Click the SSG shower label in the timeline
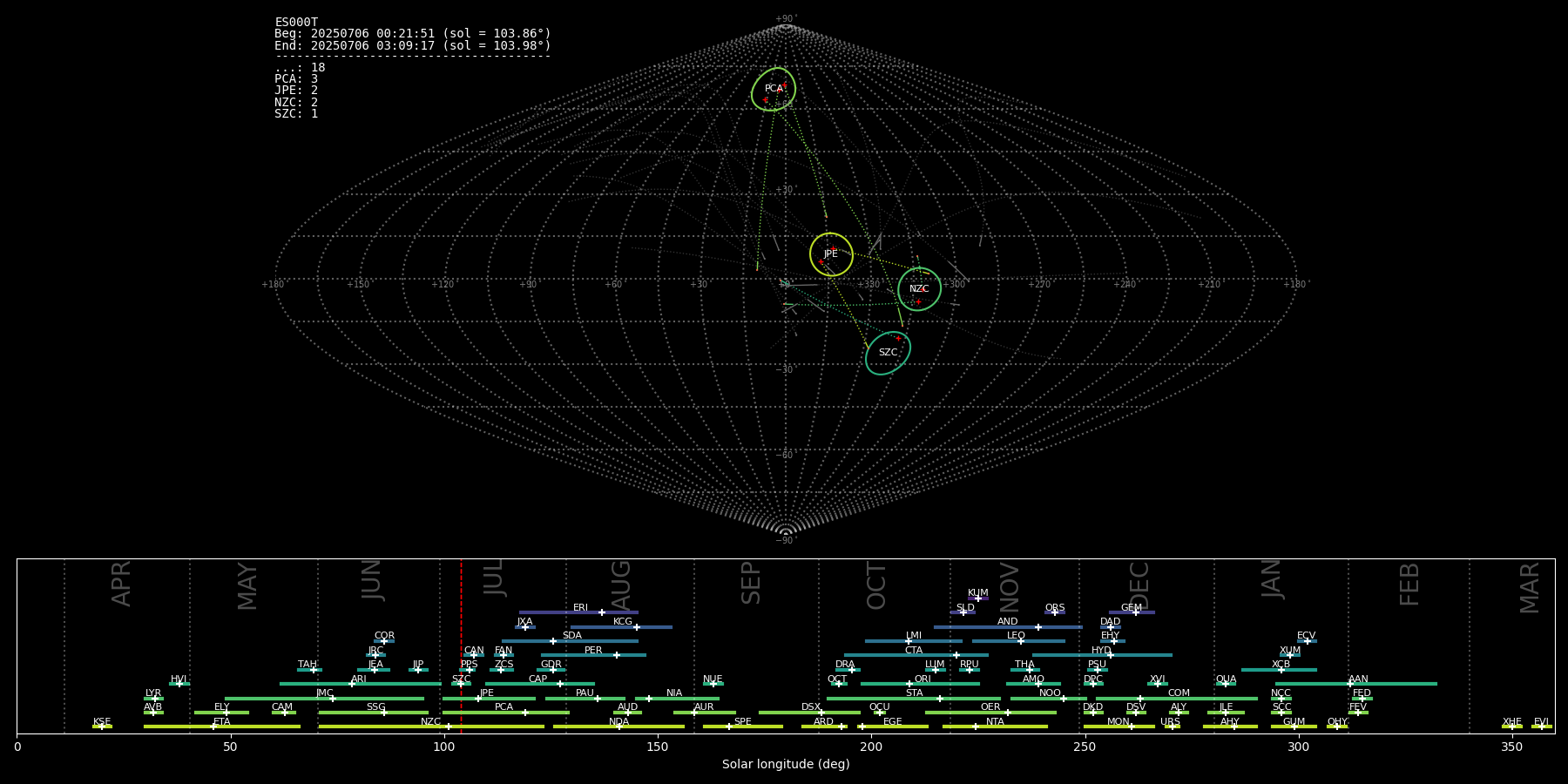This screenshot has height=784, width=1568. coord(375,706)
